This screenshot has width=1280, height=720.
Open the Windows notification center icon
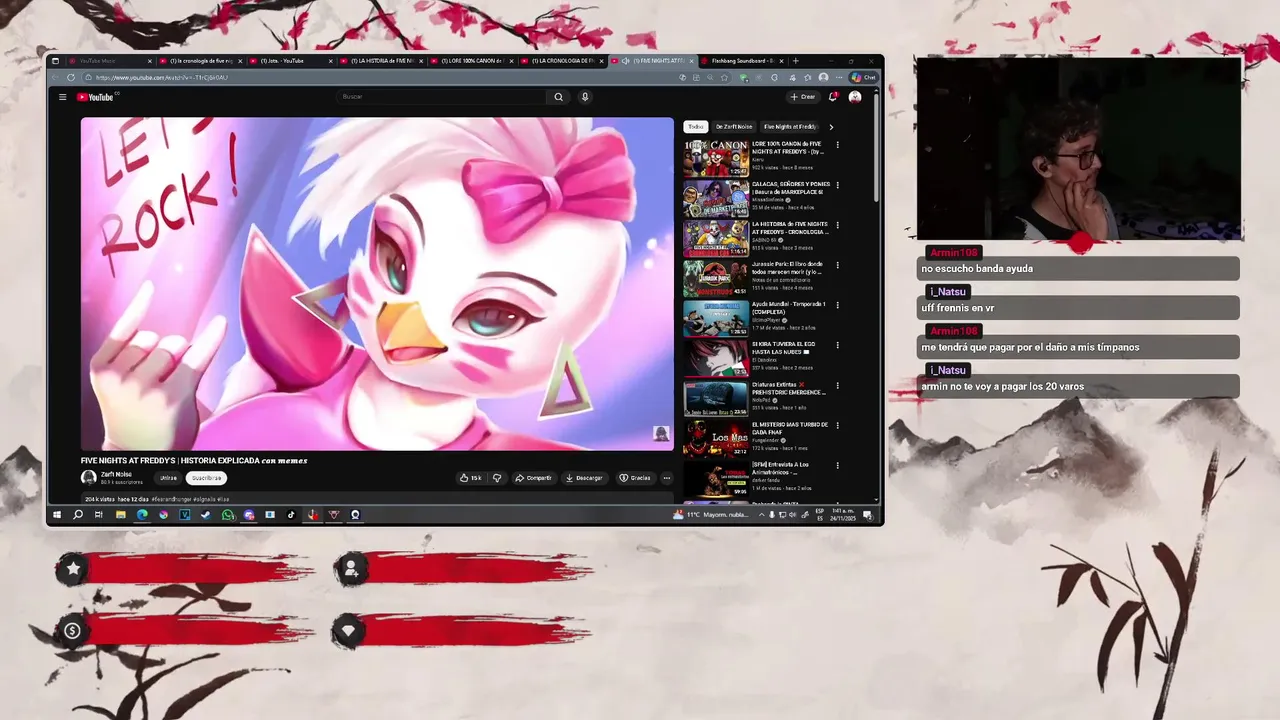pos(867,515)
